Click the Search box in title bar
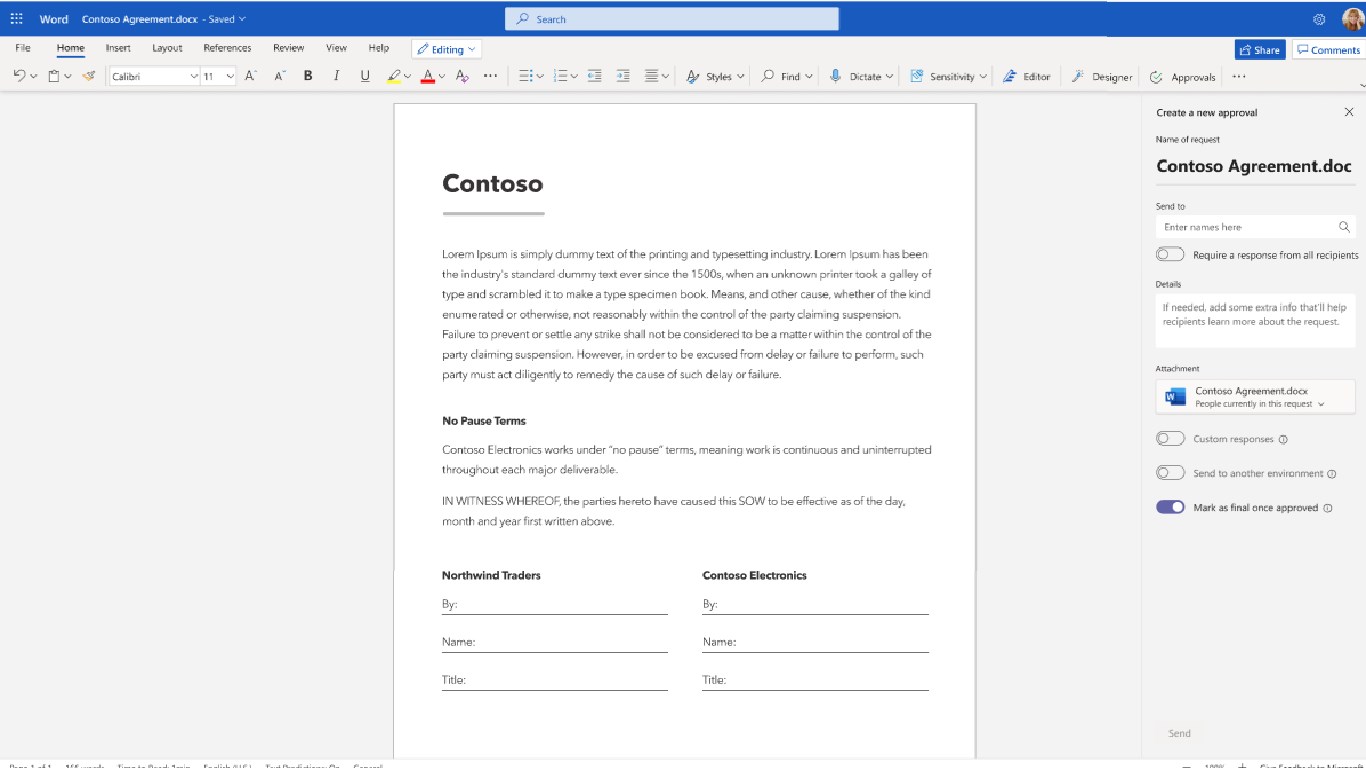Image resolution: width=1366 pixels, height=768 pixels. tap(672, 19)
